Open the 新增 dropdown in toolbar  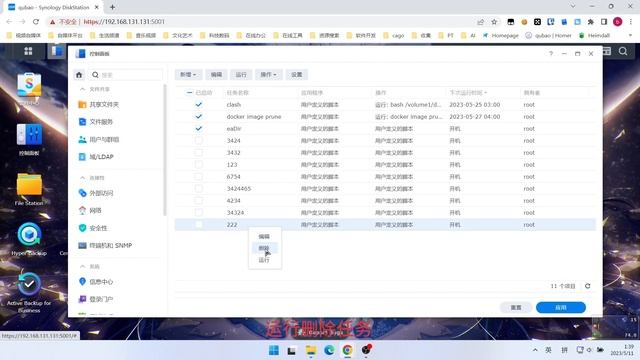coord(188,75)
